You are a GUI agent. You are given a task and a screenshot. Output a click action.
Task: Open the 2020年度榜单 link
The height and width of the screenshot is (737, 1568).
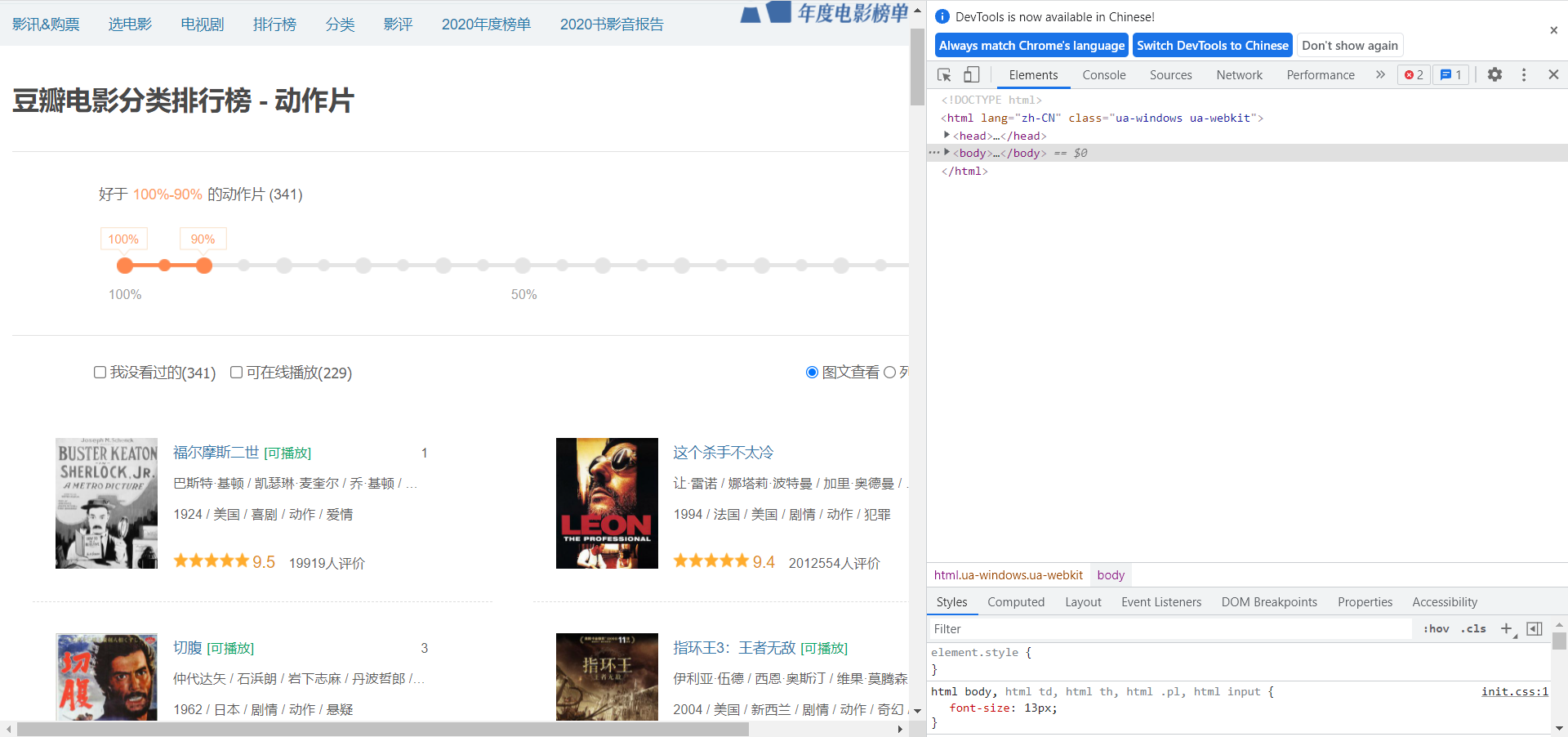(486, 24)
